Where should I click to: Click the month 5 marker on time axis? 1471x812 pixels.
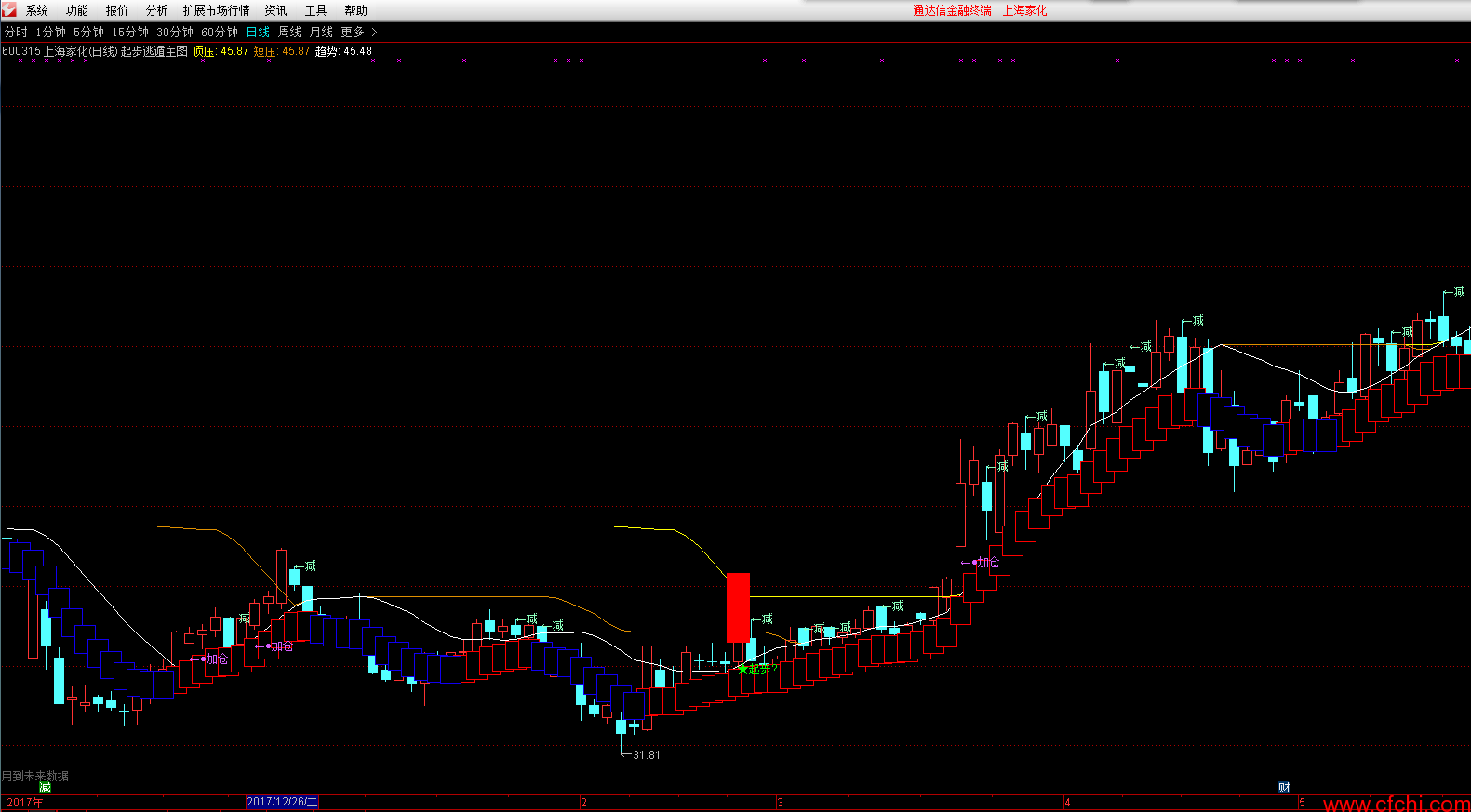click(x=1302, y=803)
